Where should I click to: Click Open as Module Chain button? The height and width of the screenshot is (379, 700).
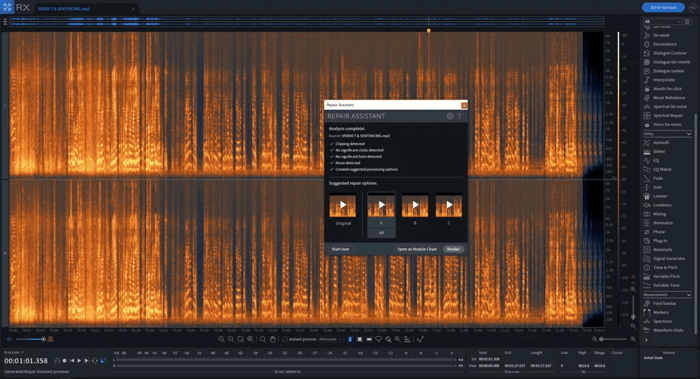coord(417,249)
